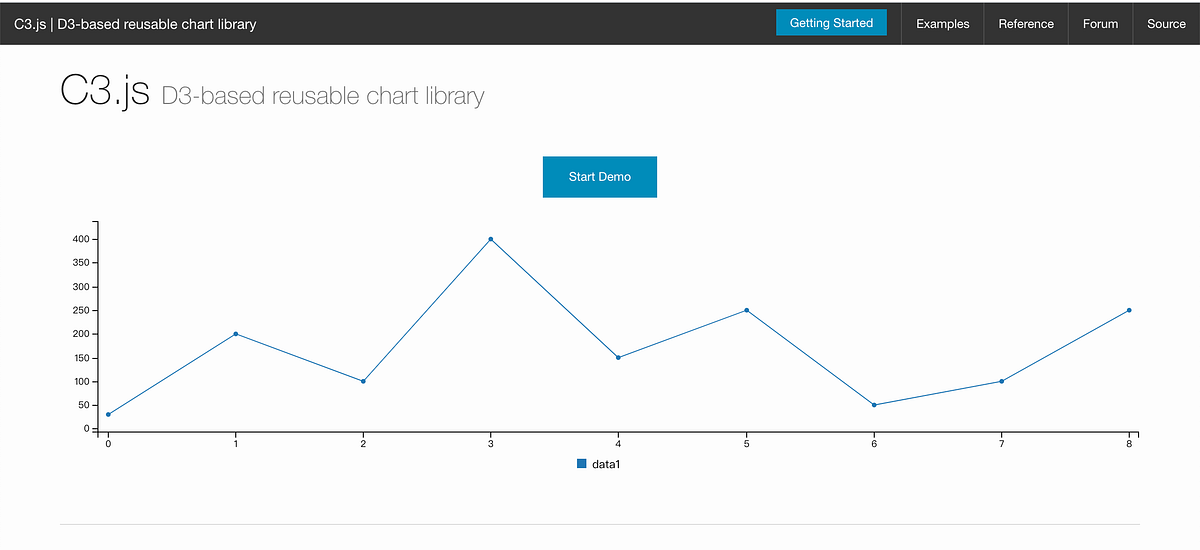Click y-axis label 50
1200x550 pixels.
click(84, 405)
